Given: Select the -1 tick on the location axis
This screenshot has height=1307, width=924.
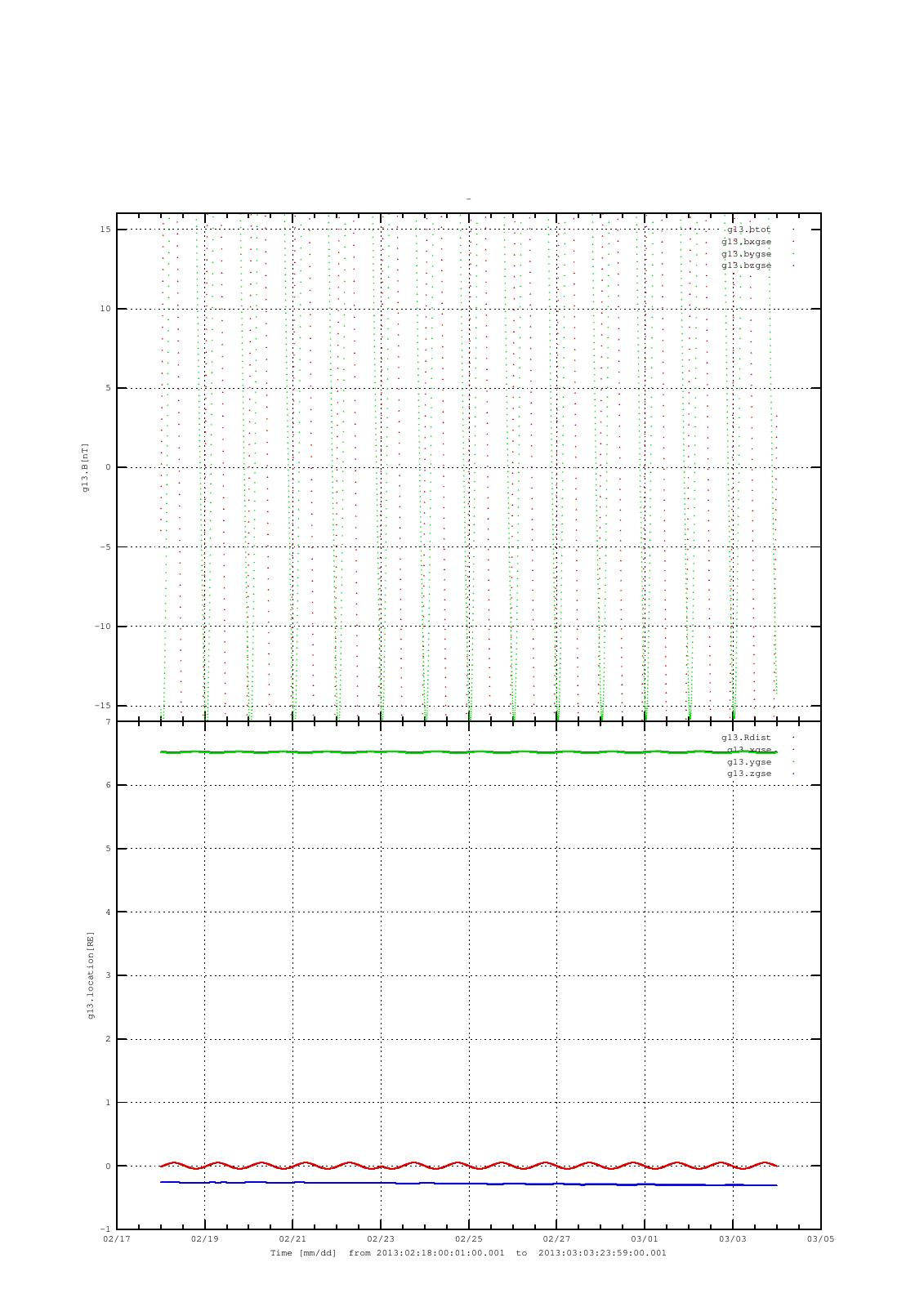Looking at the screenshot, I should tap(105, 1229).
